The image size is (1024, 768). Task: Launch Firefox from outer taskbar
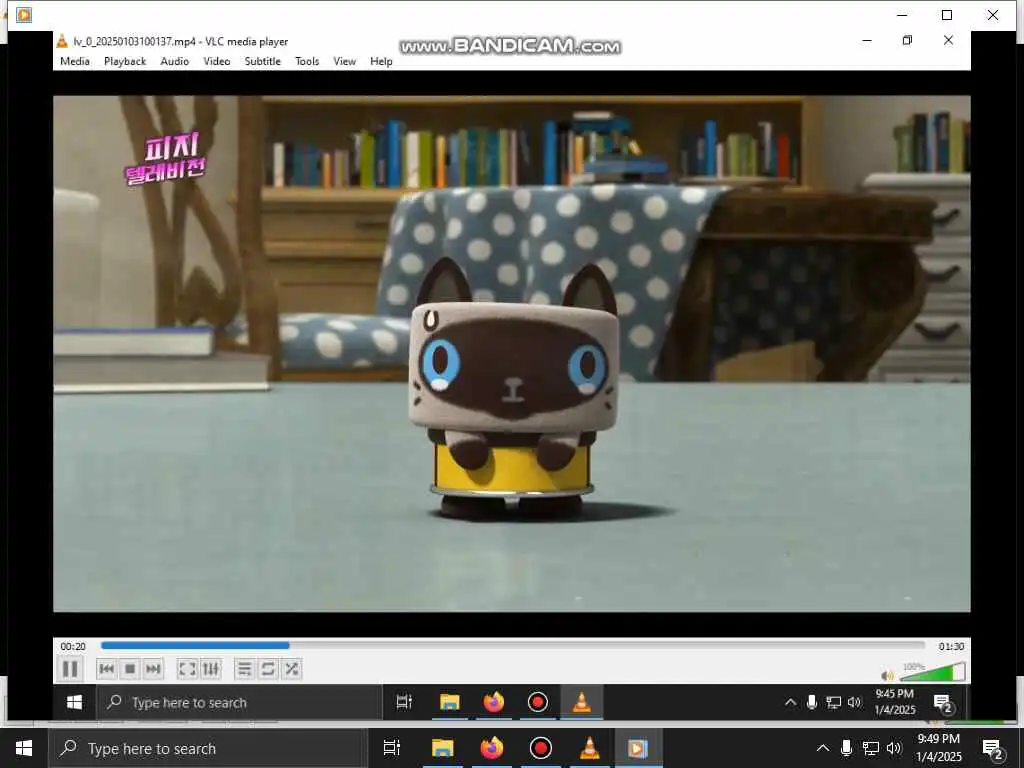click(492, 748)
